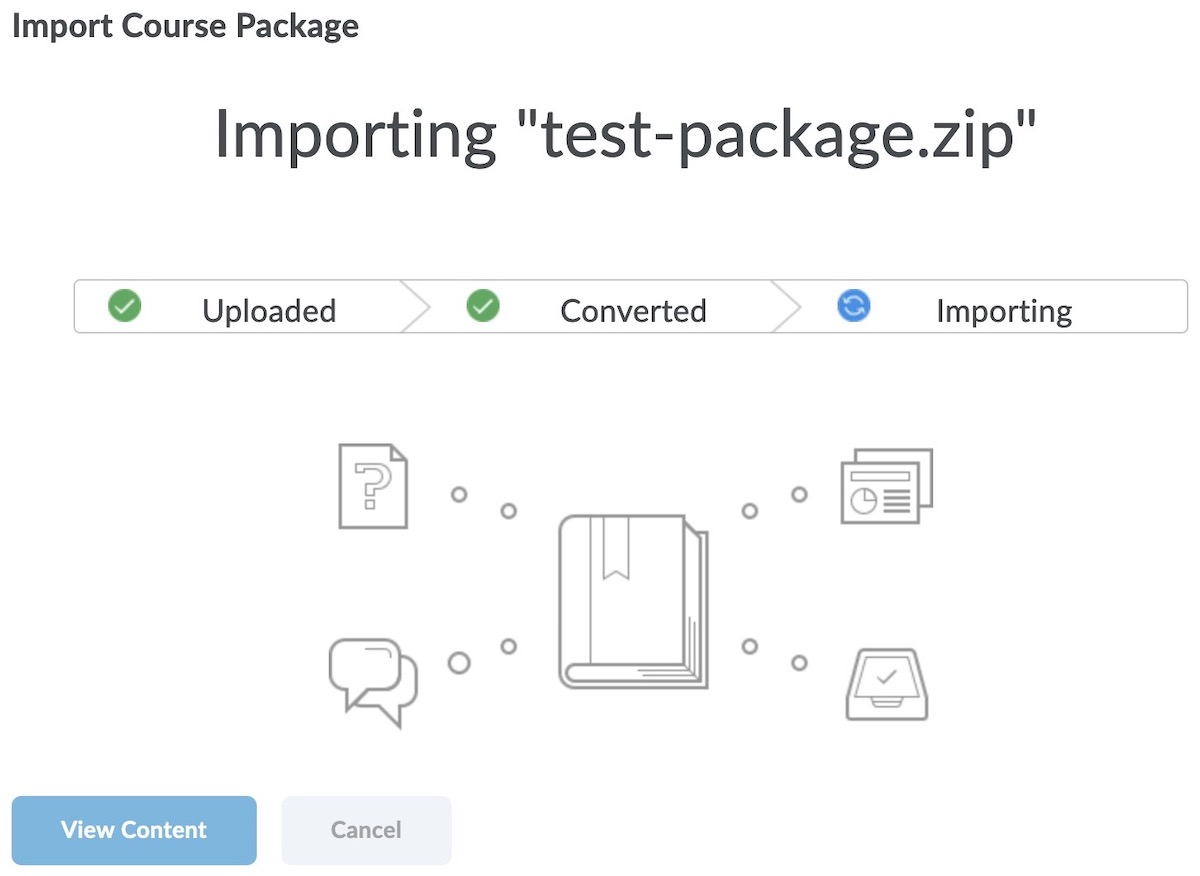Click the green checkmark beside Converted

click(x=483, y=306)
